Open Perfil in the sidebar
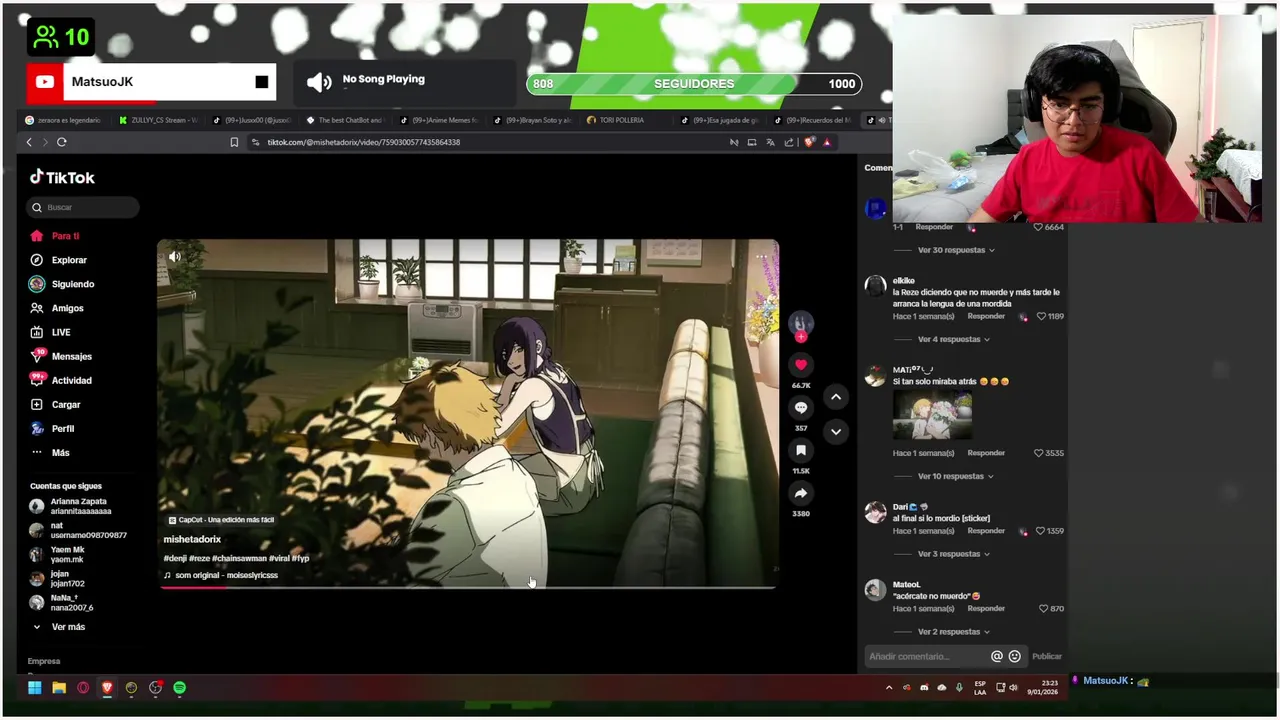Viewport: 1280px width, 720px height. tap(52, 428)
